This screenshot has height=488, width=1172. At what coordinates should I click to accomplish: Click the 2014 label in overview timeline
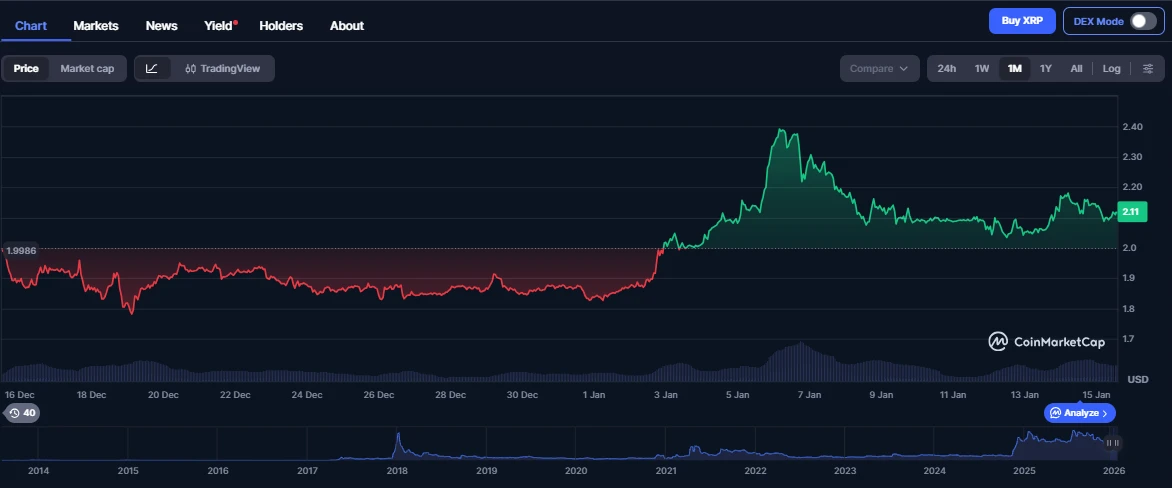[38, 470]
